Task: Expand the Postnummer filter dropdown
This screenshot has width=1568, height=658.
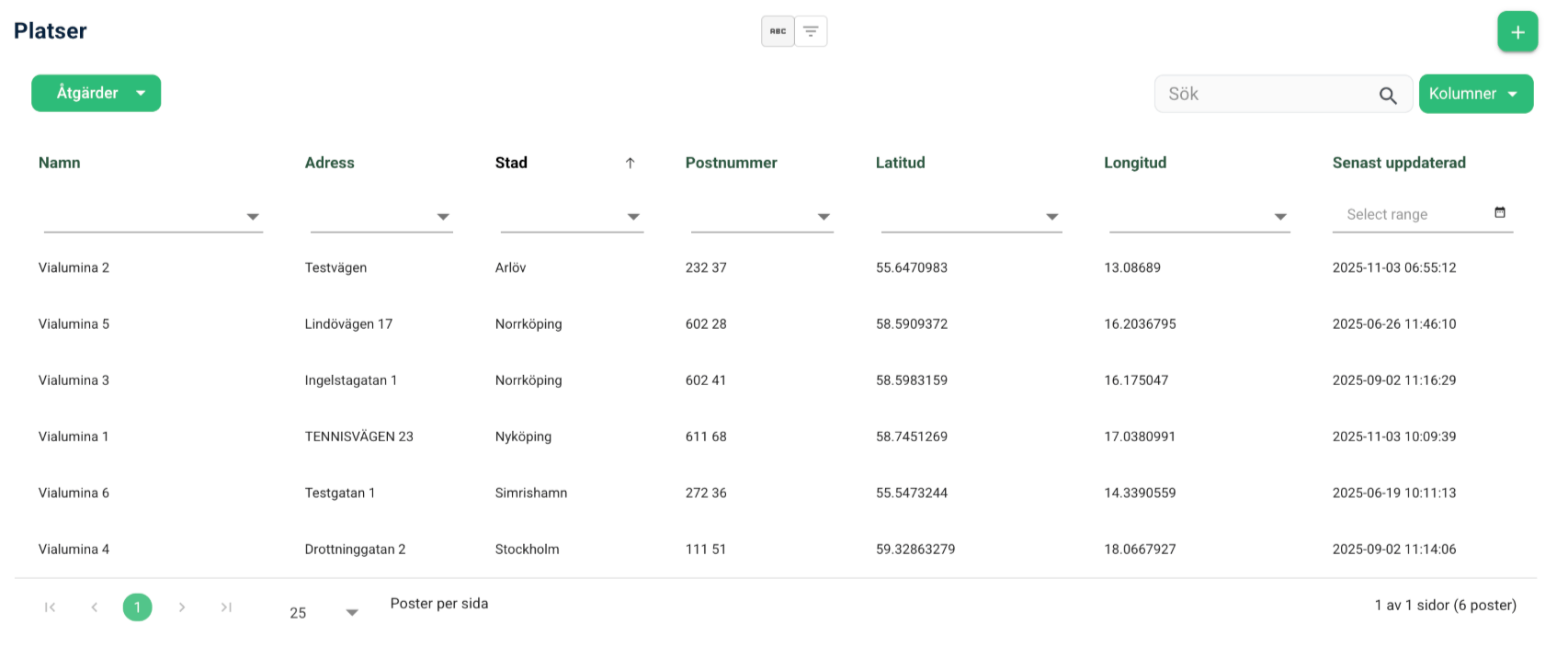Action: coord(824,217)
